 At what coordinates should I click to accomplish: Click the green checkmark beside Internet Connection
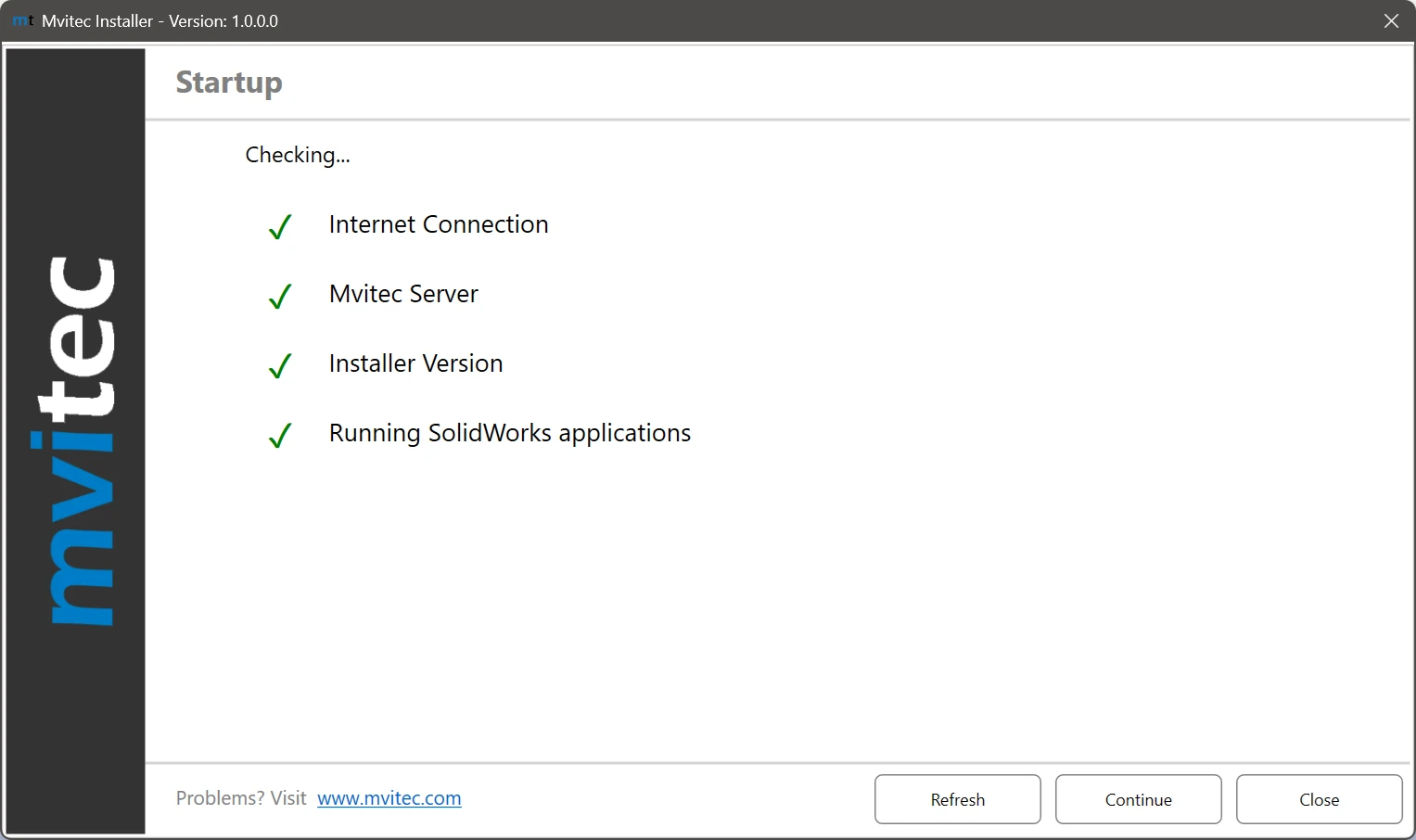[x=279, y=227]
